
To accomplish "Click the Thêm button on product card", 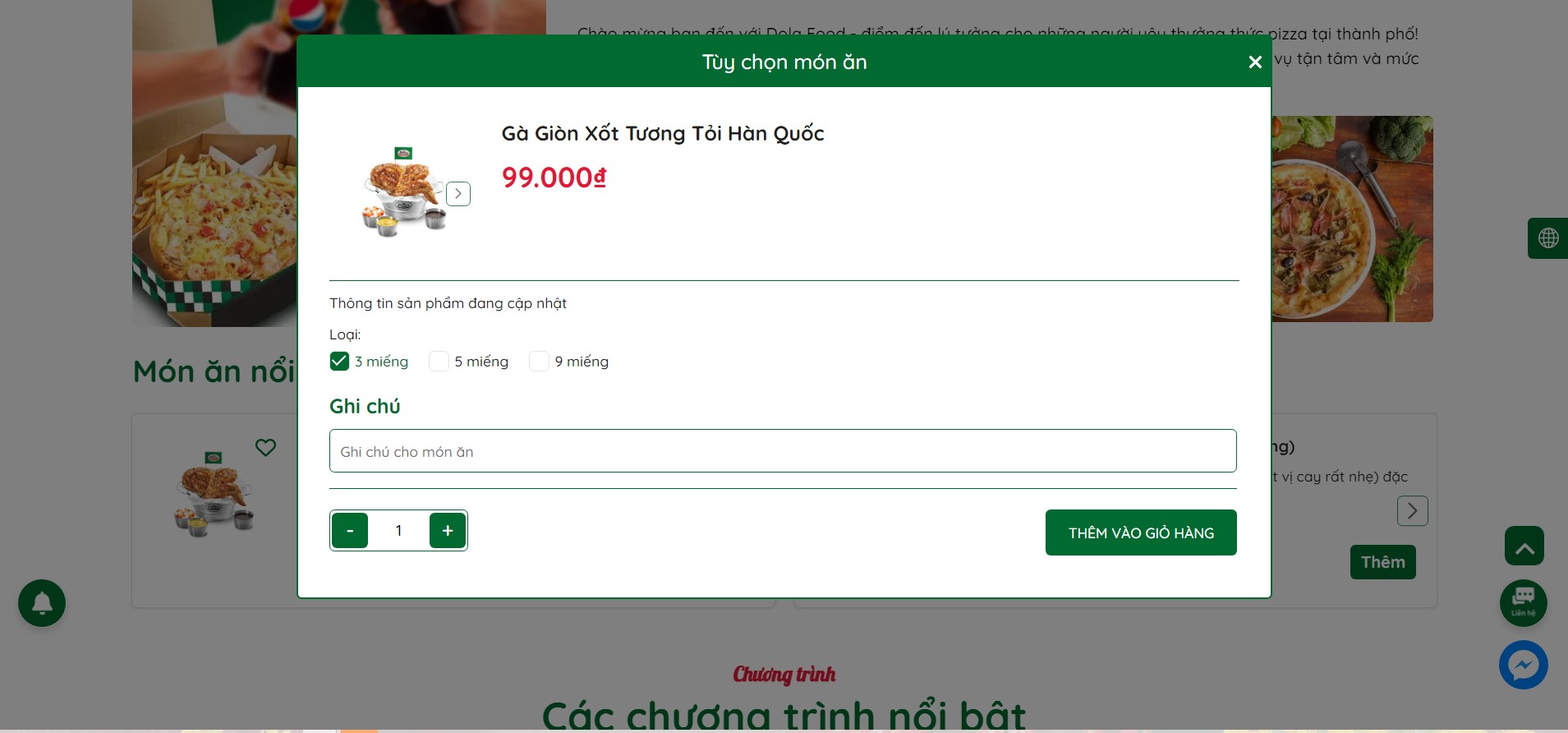I will tap(1382, 562).
